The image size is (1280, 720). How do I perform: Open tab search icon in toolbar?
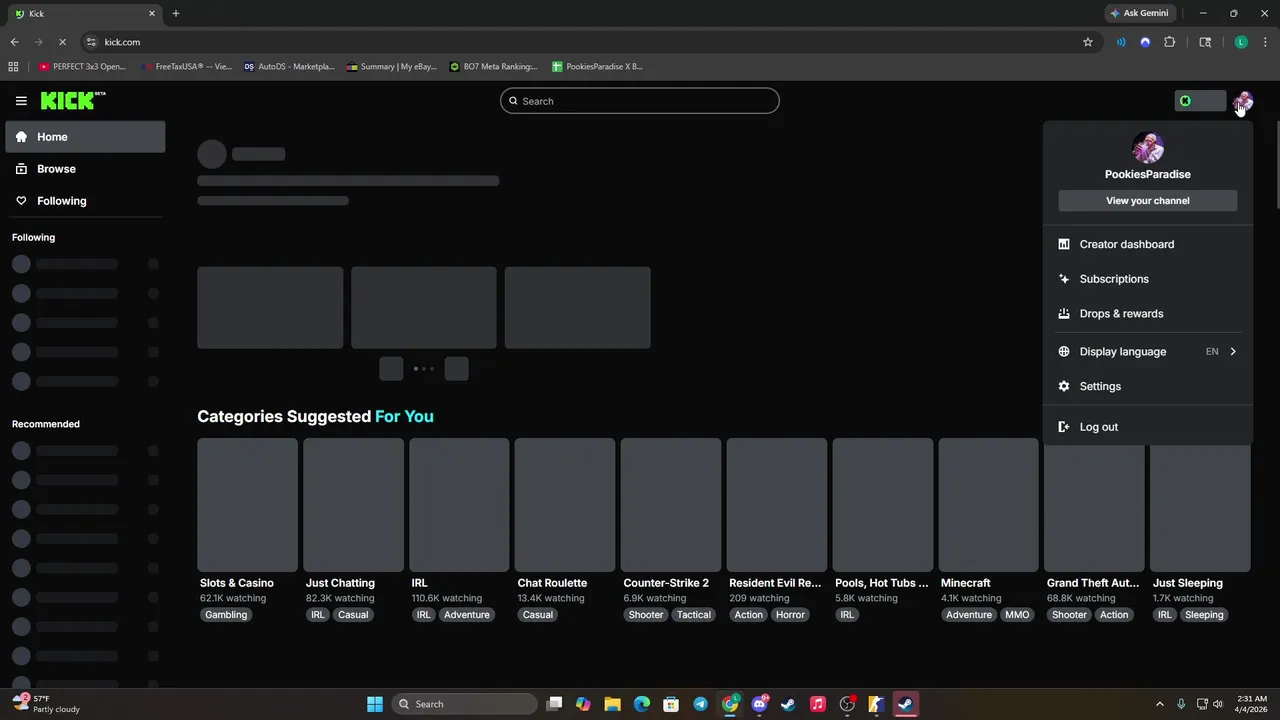pos(1205,42)
